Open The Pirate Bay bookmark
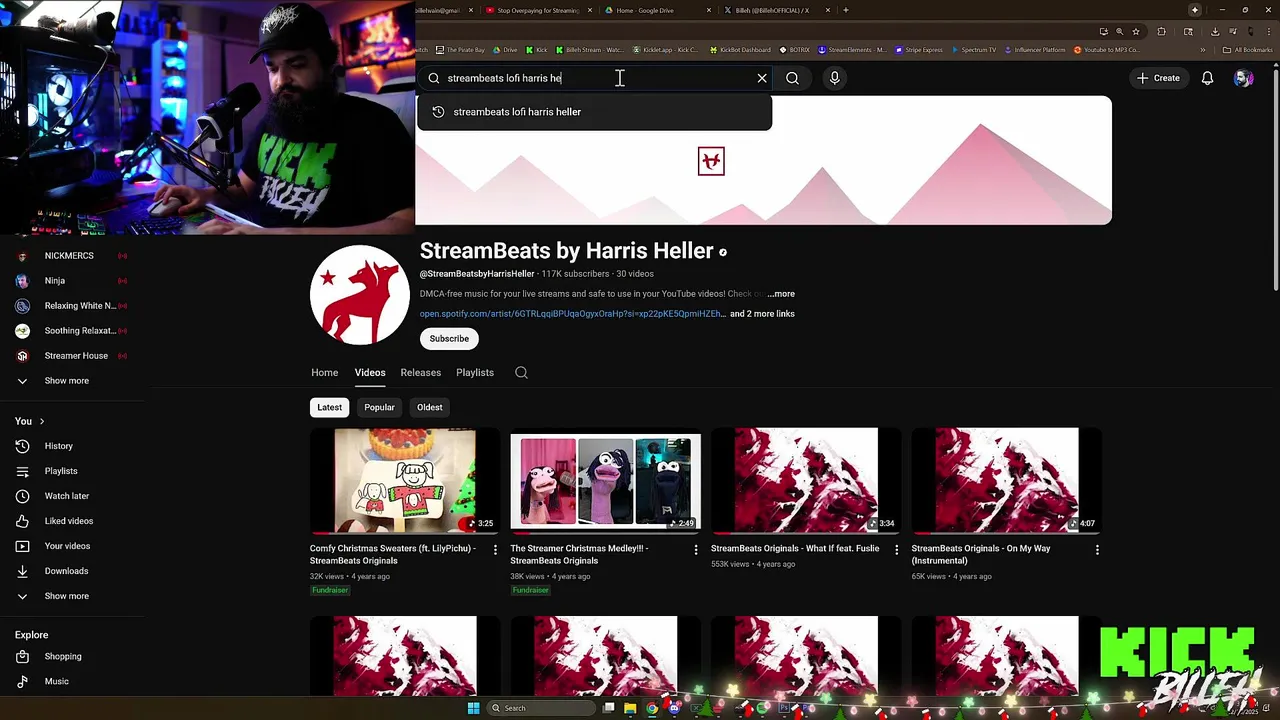Image resolution: width=1280 pixels, height=720 pixels. (460, 50)
